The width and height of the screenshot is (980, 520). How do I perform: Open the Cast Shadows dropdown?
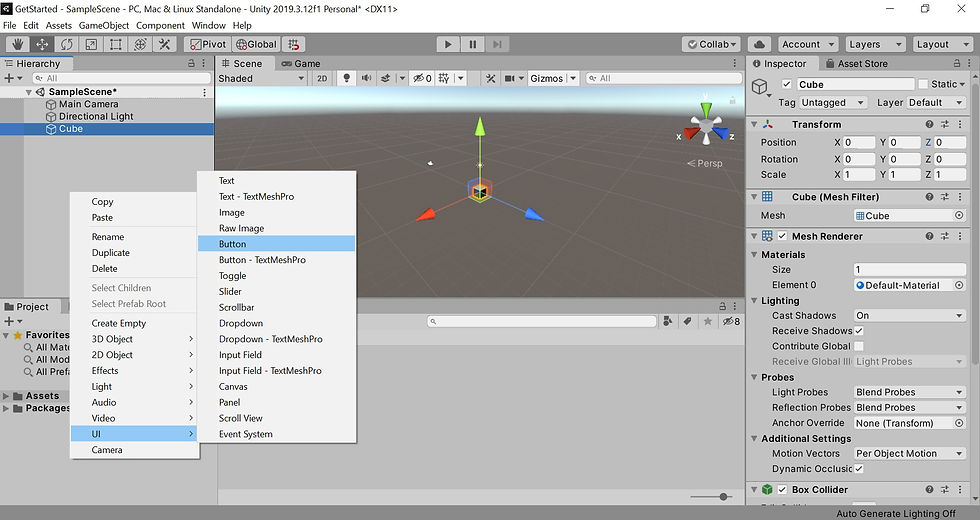(909, 316)
